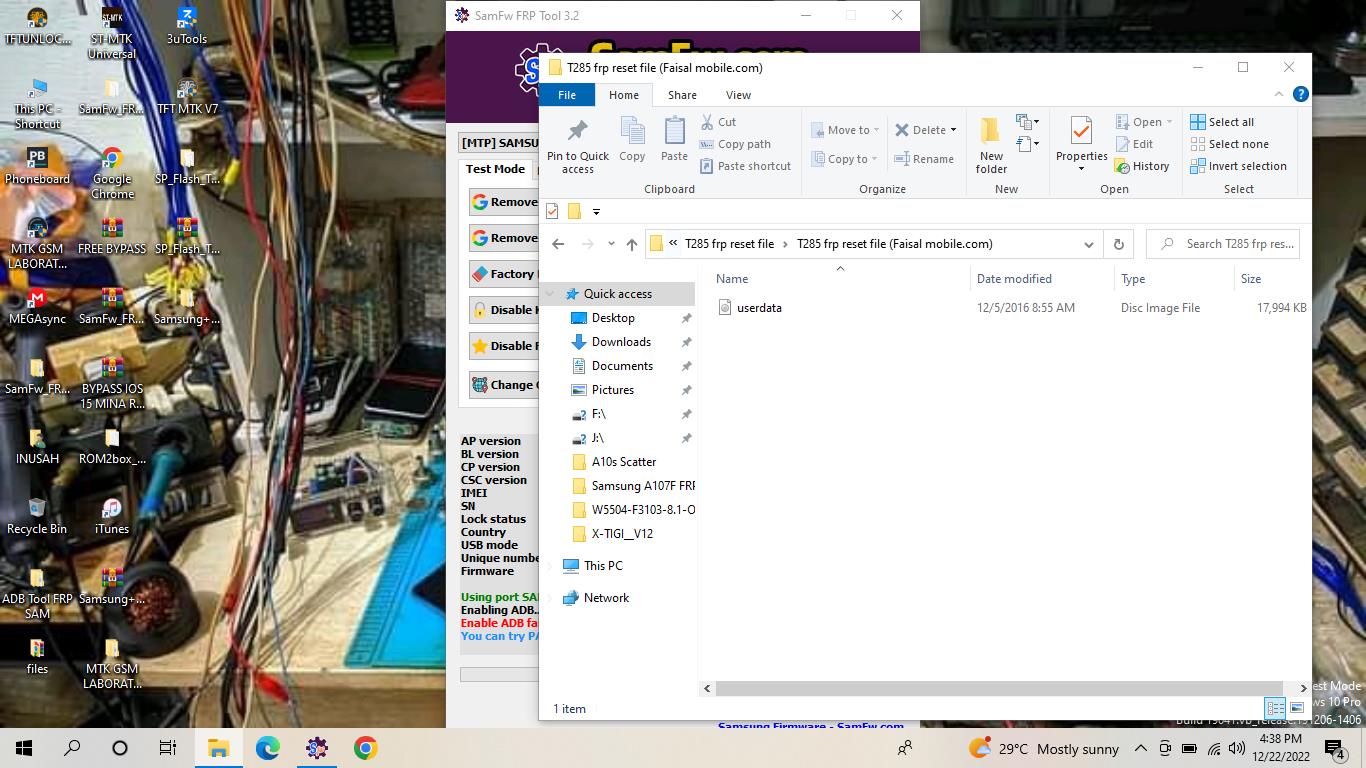Click the Paste icon in ribbon
The image size is (1366, 768).
point(674,131)
